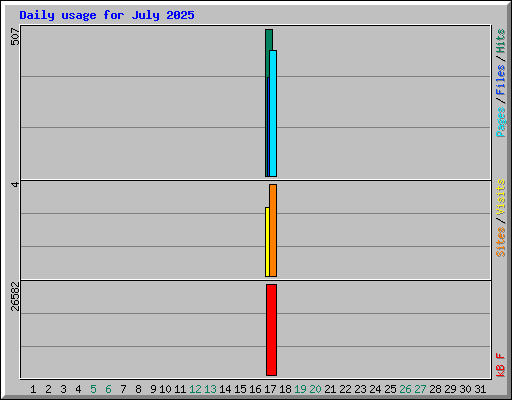Click day label 4 on the x-axis
The image size is (512, 400).
[78, 389]
